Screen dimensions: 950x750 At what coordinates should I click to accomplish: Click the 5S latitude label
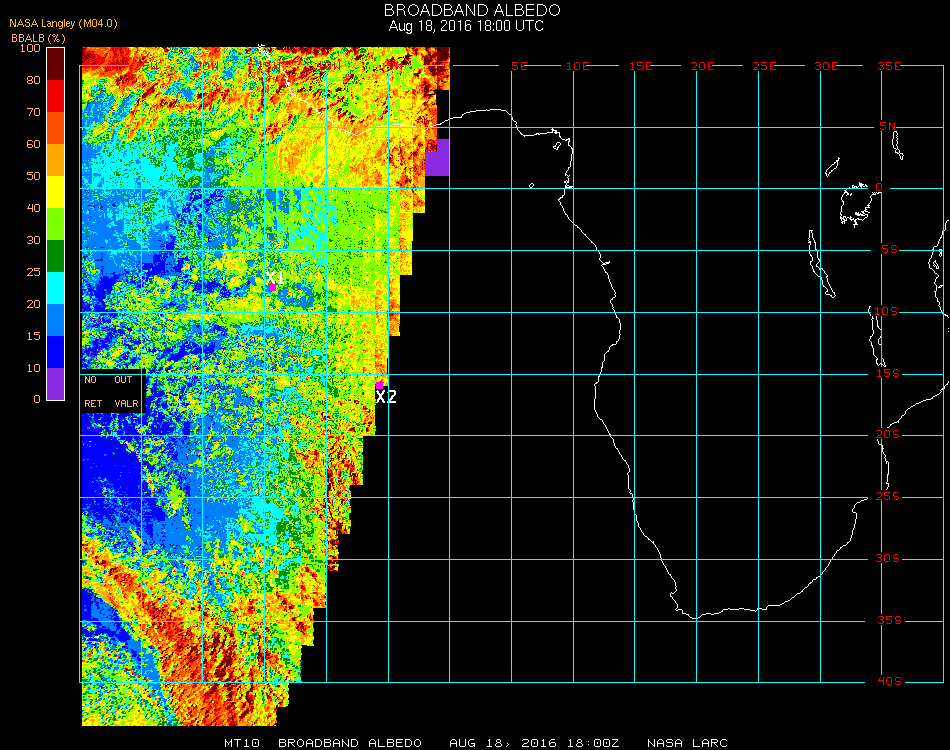point(889,249)
